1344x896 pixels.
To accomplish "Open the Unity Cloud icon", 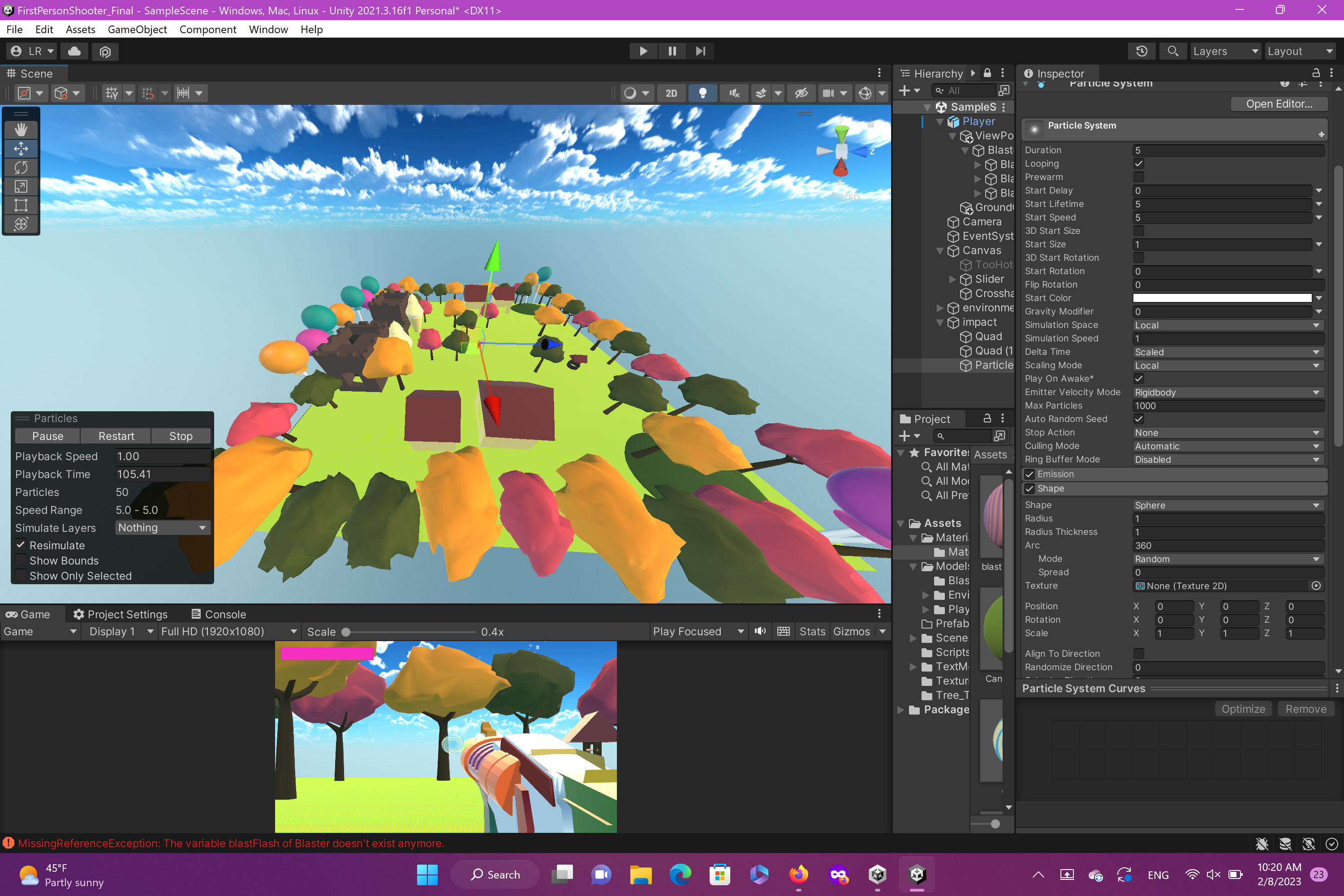I will tap(74, 52).
